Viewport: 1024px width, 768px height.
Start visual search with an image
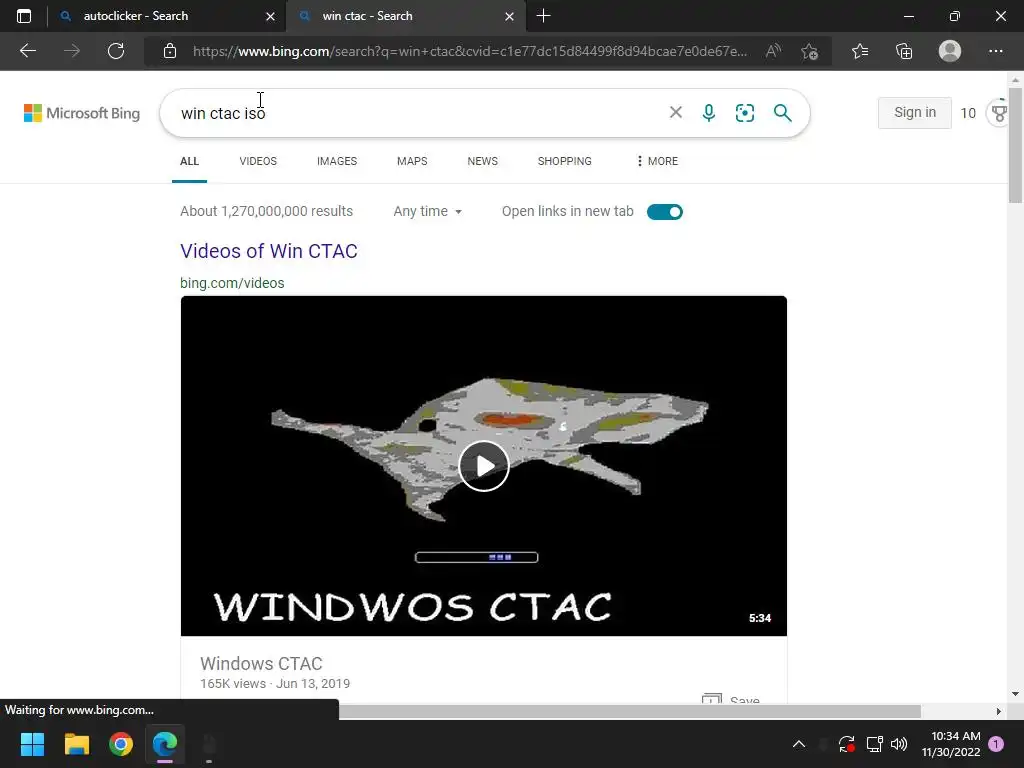click(745, 113)
